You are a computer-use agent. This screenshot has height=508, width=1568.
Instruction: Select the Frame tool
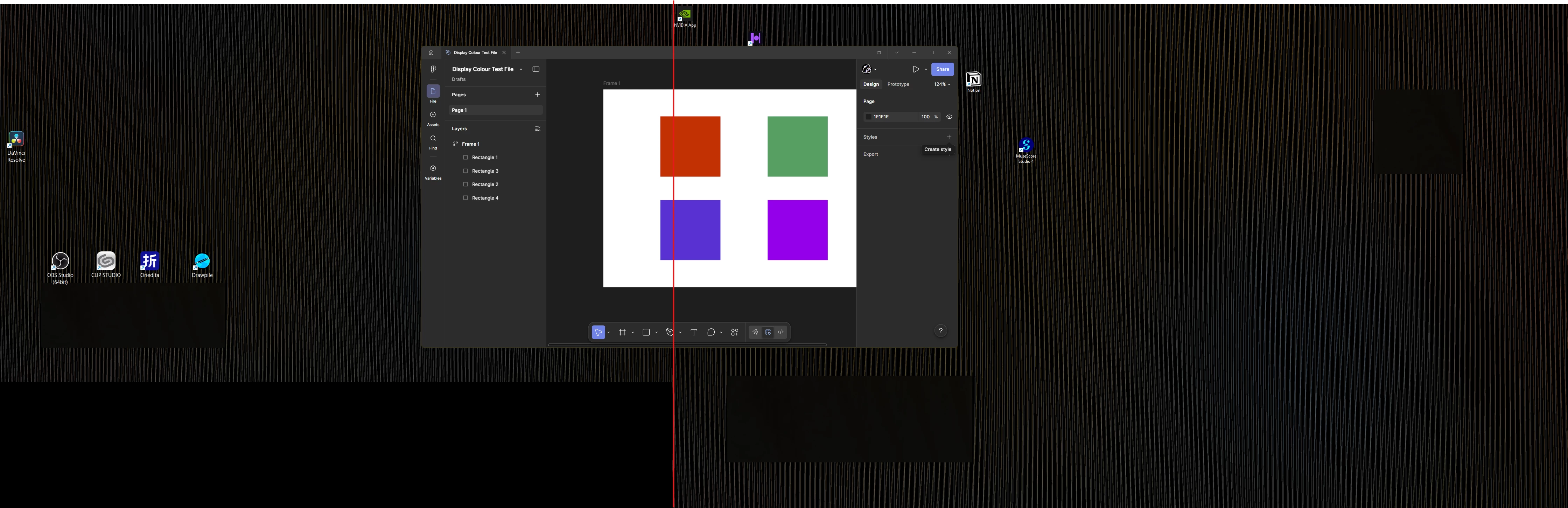(x=622, y=332)
